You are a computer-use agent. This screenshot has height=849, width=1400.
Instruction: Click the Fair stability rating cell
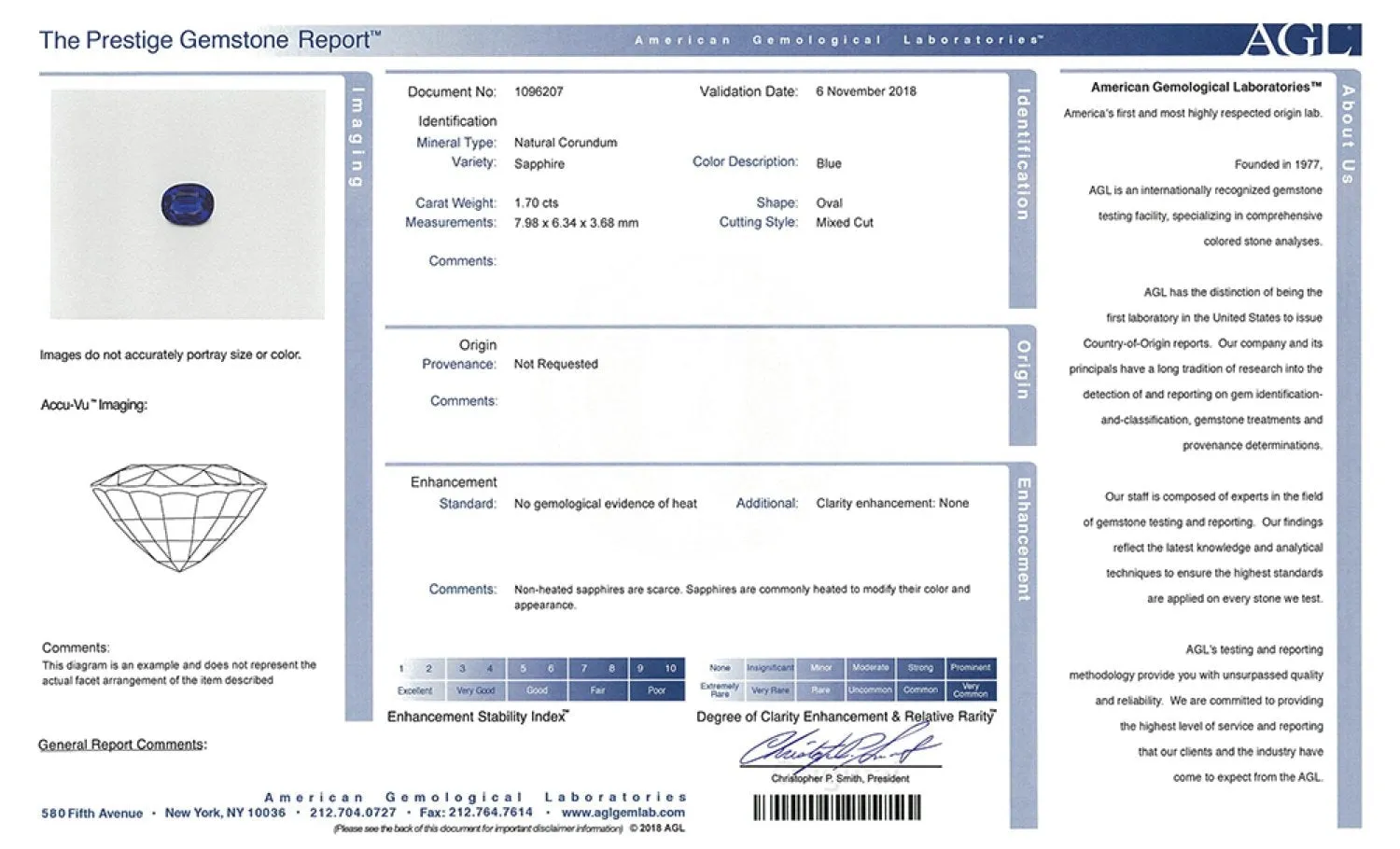(597, 690)
